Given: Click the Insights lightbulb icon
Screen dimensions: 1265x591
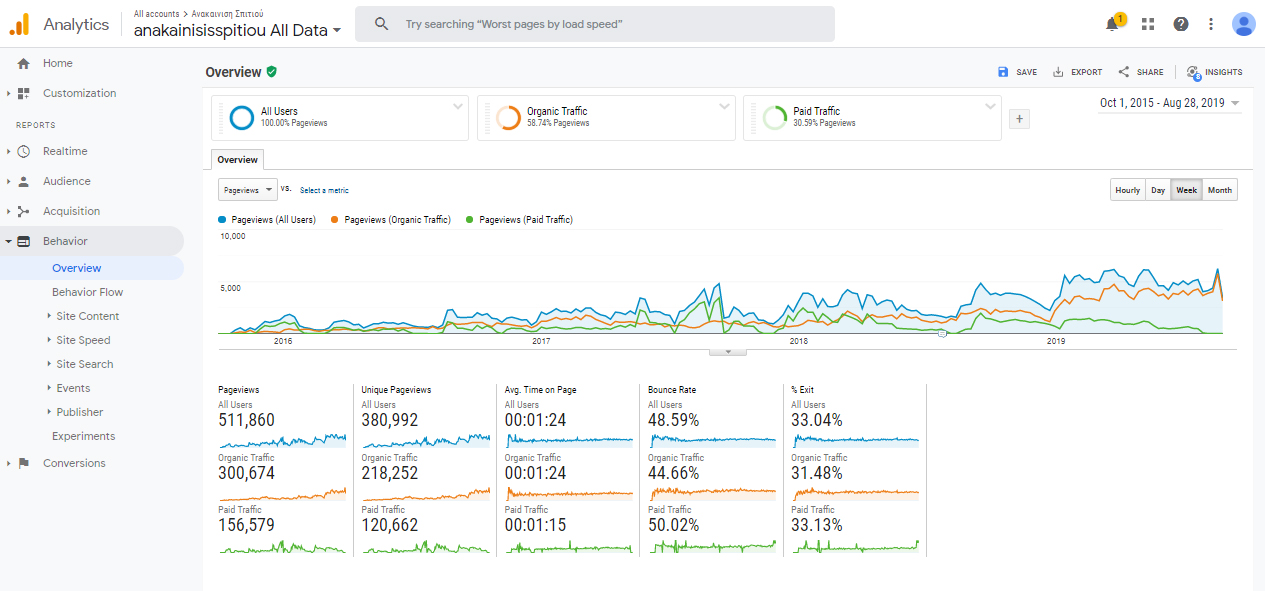Looking at the screenshot, I should point(1192,72).
